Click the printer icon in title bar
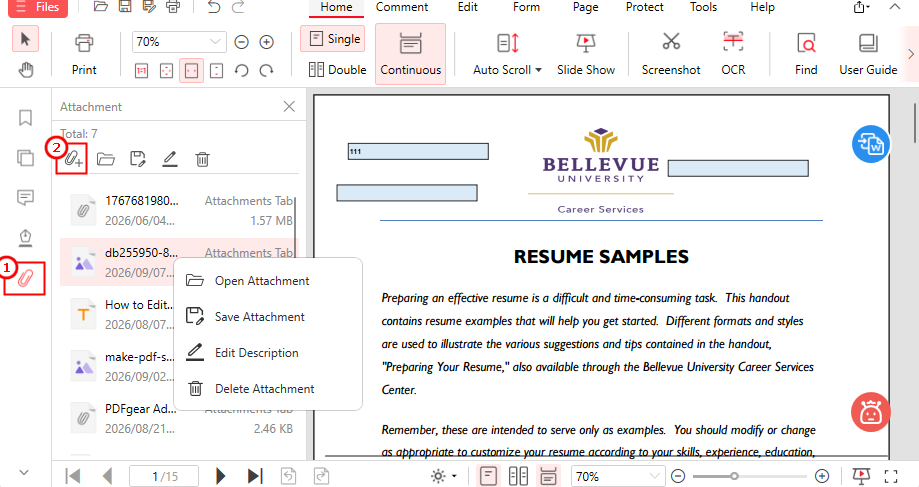 coord(173,7)
